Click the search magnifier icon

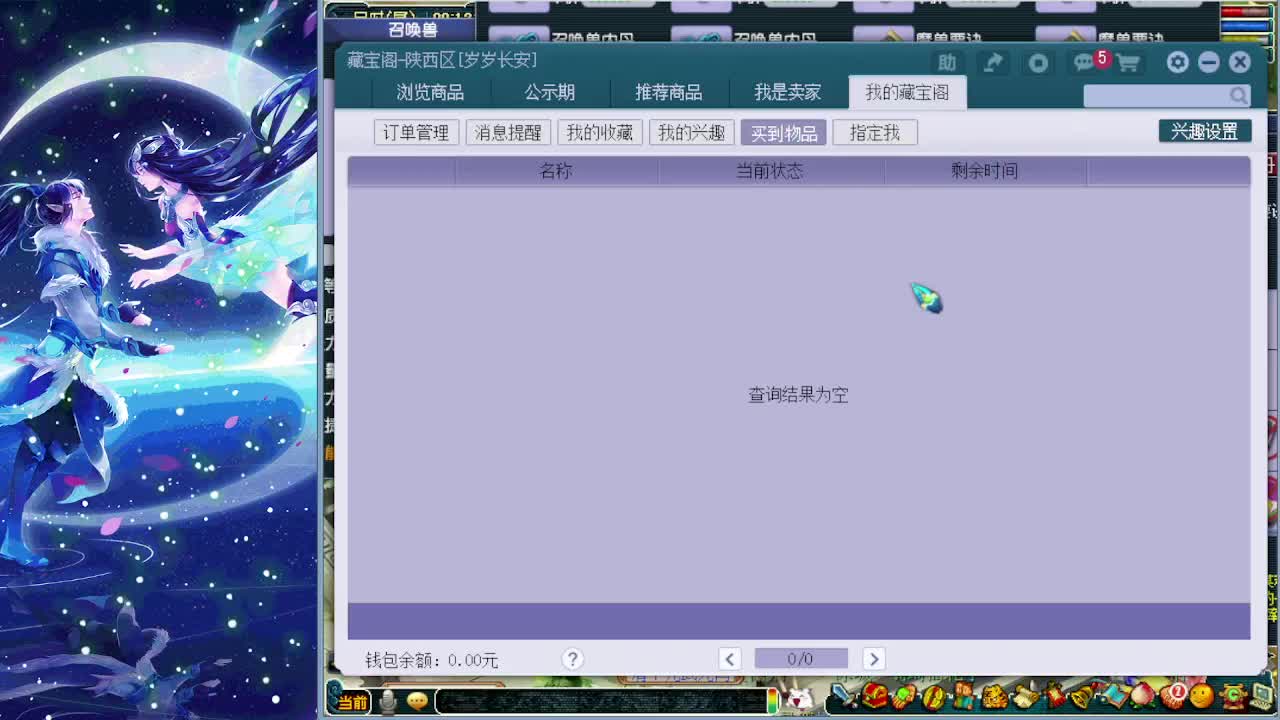tap(1239, 96)
